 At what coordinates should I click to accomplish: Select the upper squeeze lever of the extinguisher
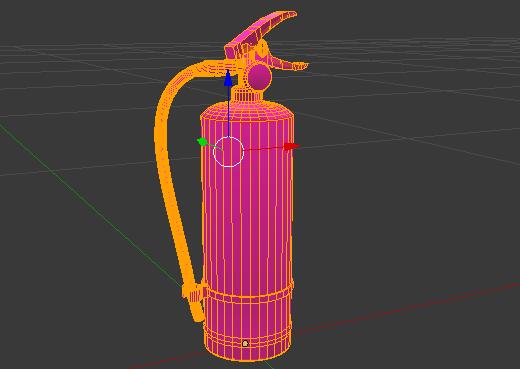point(260,33)
